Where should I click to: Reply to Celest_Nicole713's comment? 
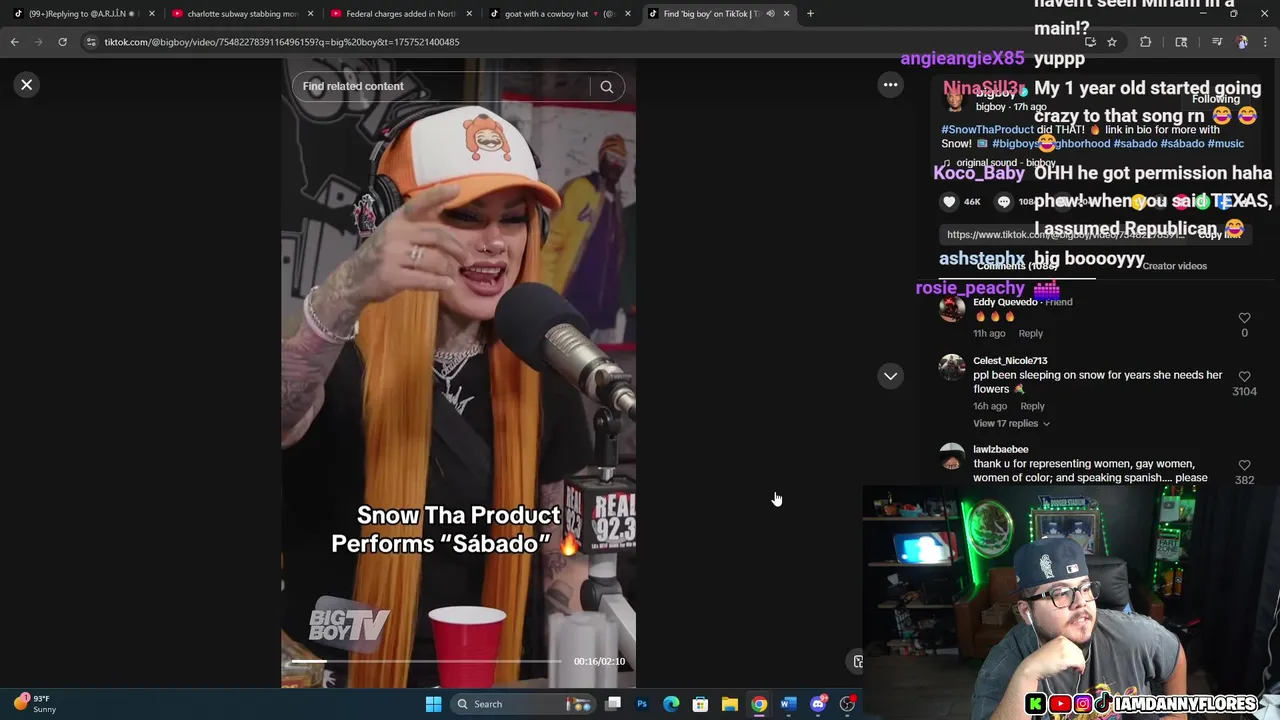[1032, 407]
